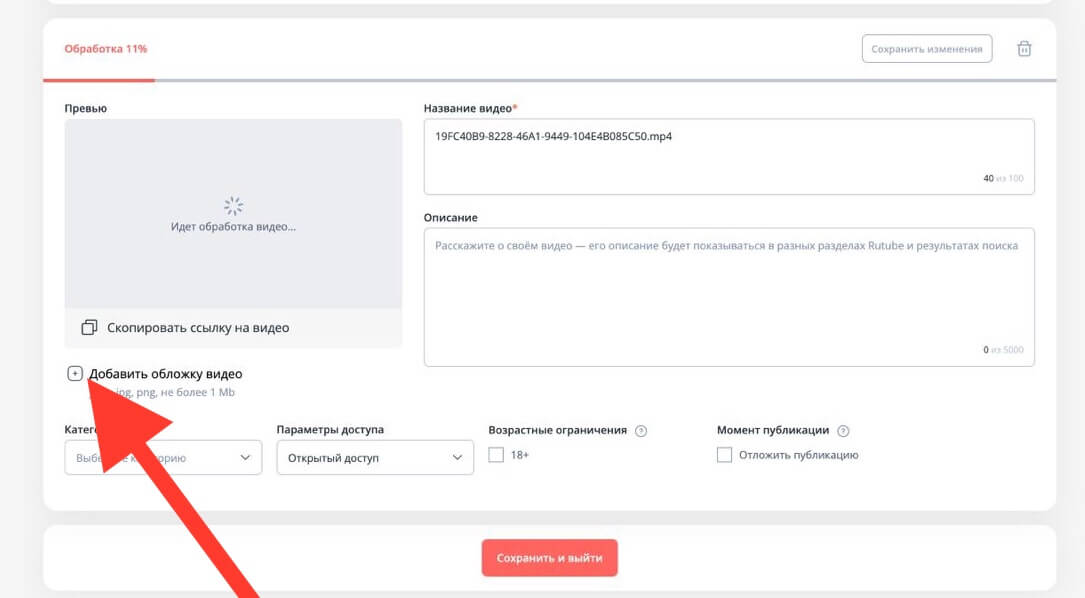Click the video processing spinner icon
The image size is (1085, 598).
tap(233, 206)
